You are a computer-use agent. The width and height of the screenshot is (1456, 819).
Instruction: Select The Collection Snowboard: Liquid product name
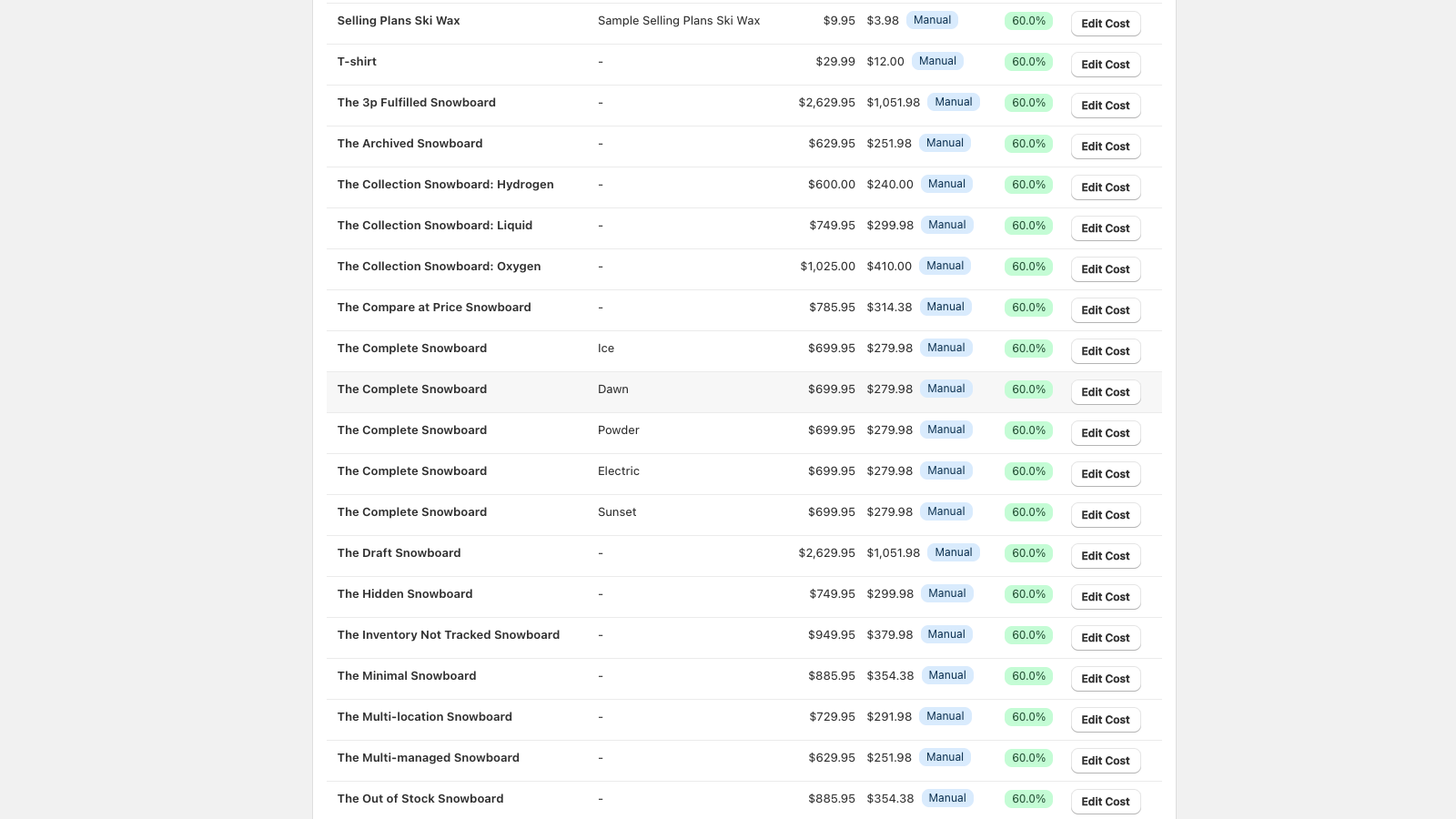click(x=434, y=226)
